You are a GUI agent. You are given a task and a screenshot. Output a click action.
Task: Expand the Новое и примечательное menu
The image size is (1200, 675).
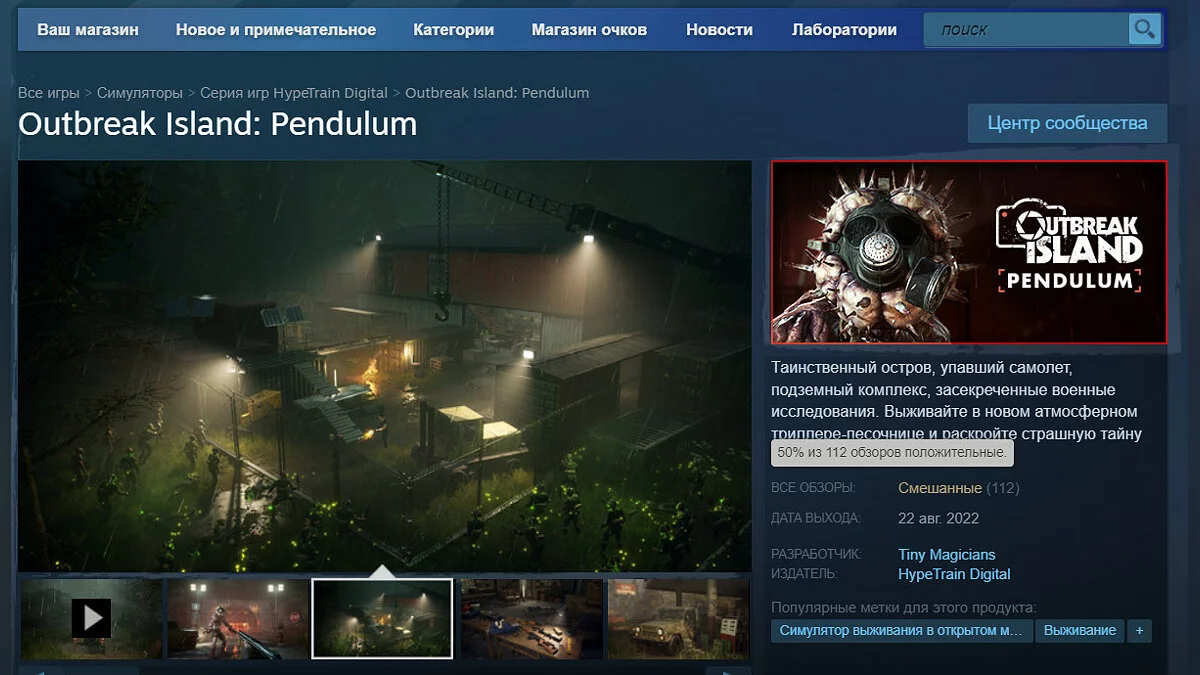tap(276, 30)
